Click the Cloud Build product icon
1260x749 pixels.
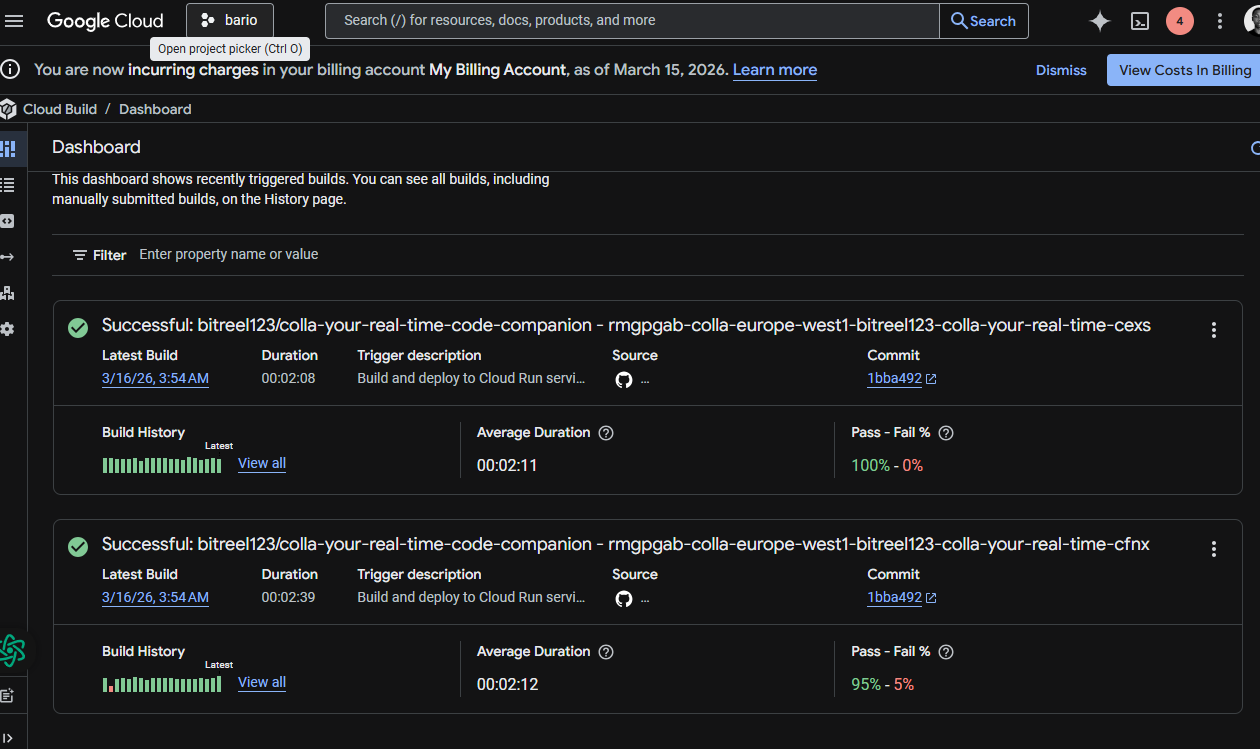click(8, 109)
